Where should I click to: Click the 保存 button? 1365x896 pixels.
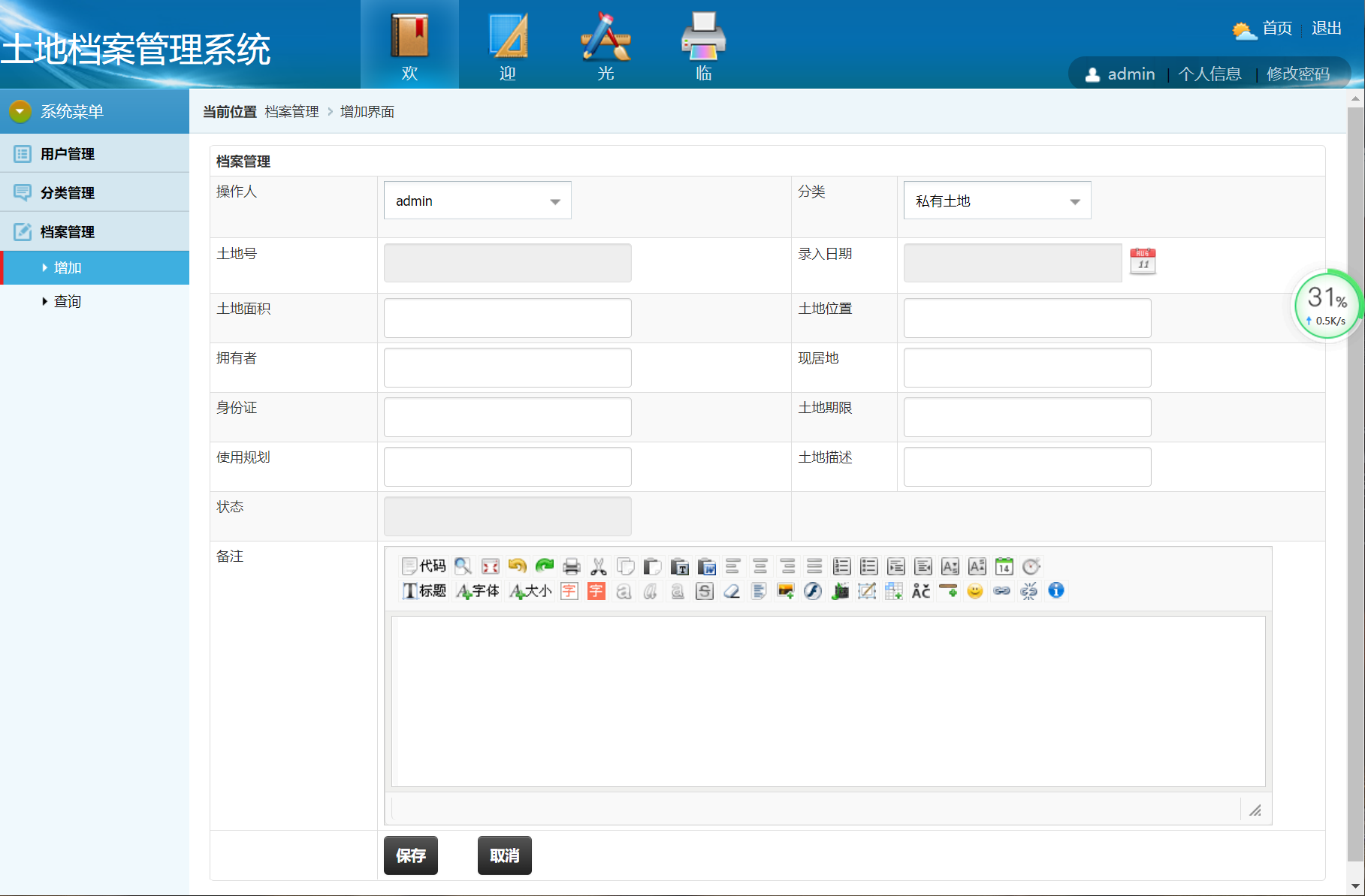410,855
